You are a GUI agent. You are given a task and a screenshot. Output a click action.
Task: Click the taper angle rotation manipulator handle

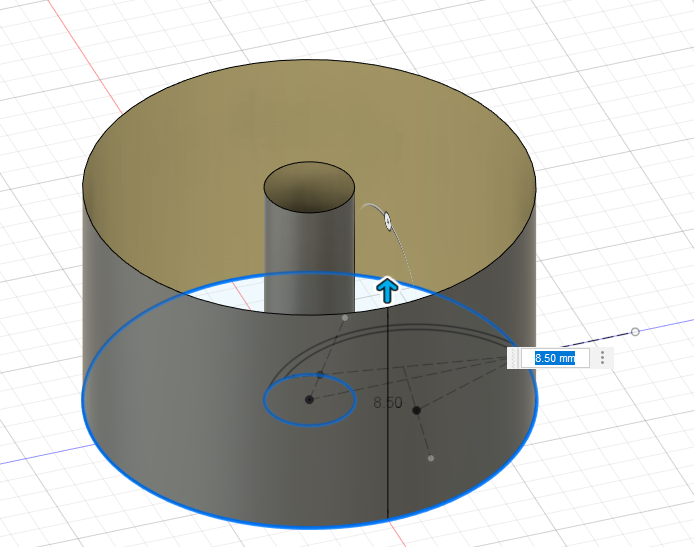[388, 221]
